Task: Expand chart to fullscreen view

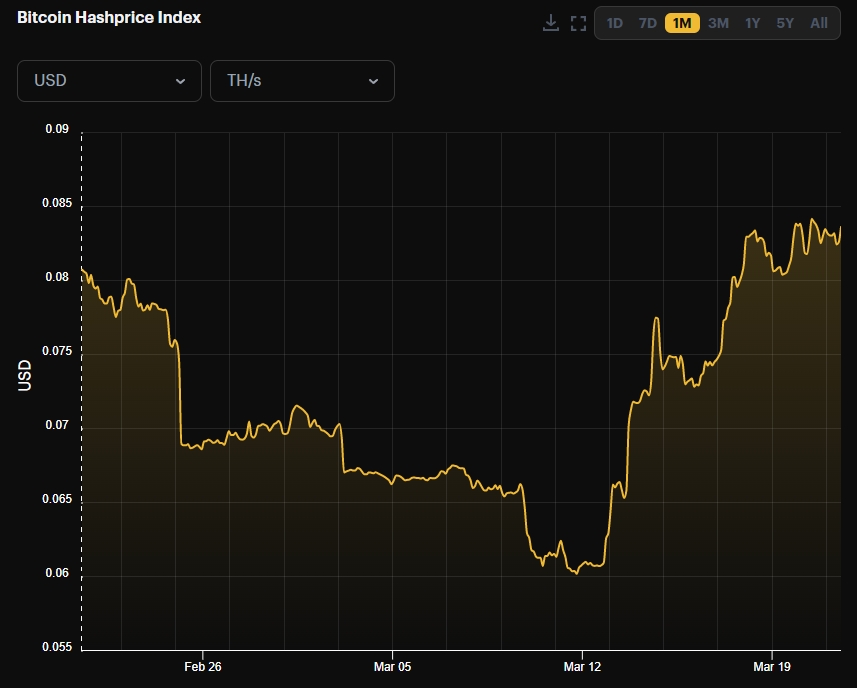Action: click(578, 23)
